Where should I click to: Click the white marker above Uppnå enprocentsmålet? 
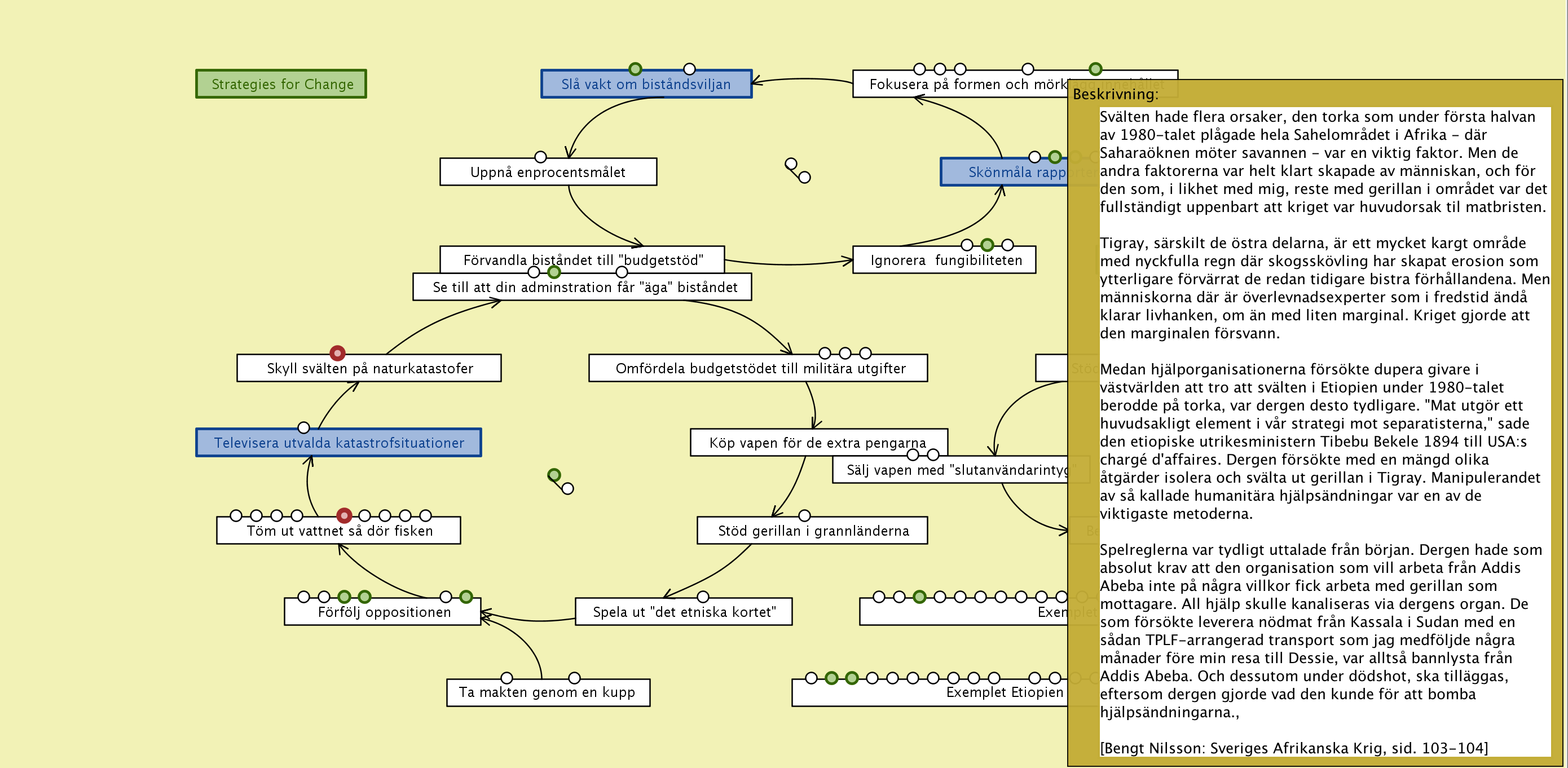click(x=540, y=157)
